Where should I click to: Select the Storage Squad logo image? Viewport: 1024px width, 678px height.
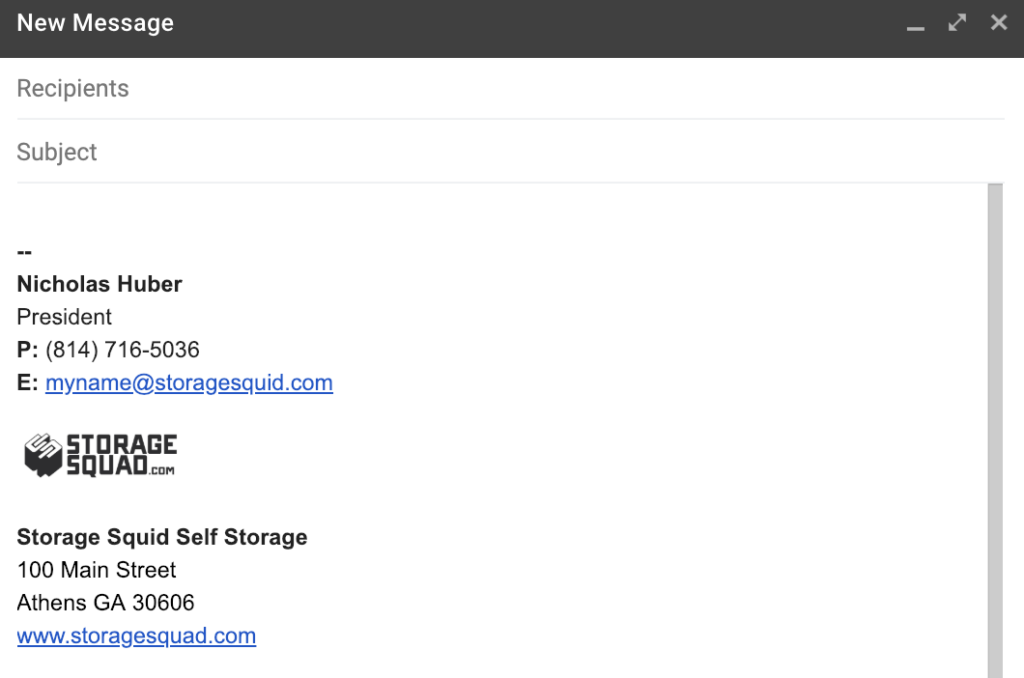point(100,455)
